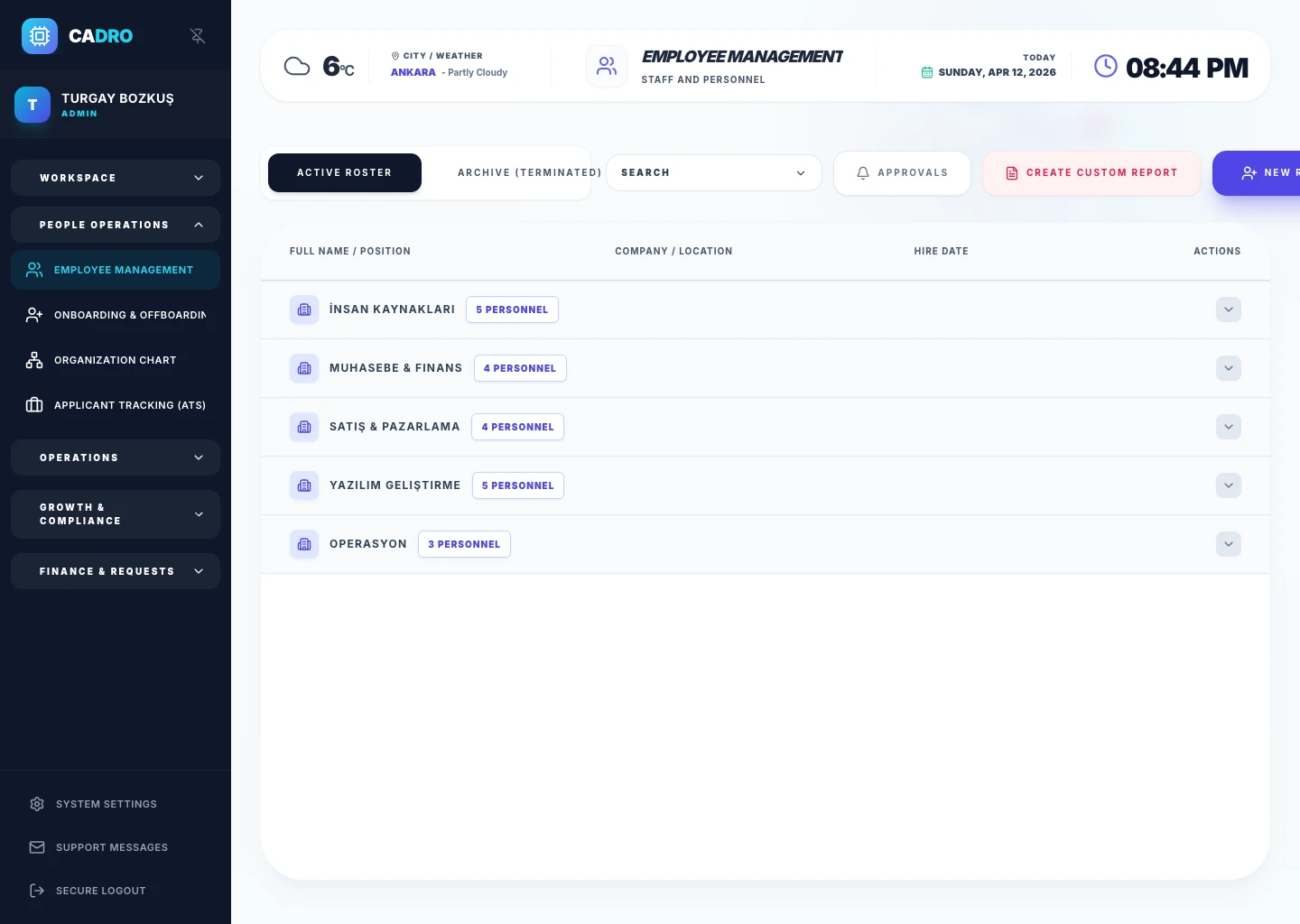Click the clock icon beside the time

click(x=1106, y=66)
